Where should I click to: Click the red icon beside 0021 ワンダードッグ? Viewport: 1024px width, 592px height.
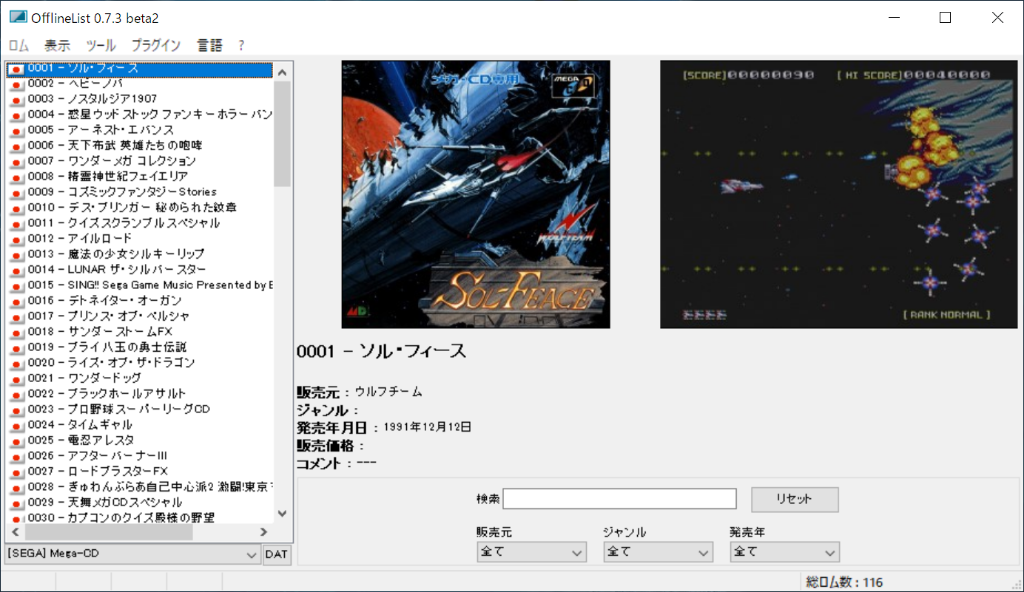16,379
